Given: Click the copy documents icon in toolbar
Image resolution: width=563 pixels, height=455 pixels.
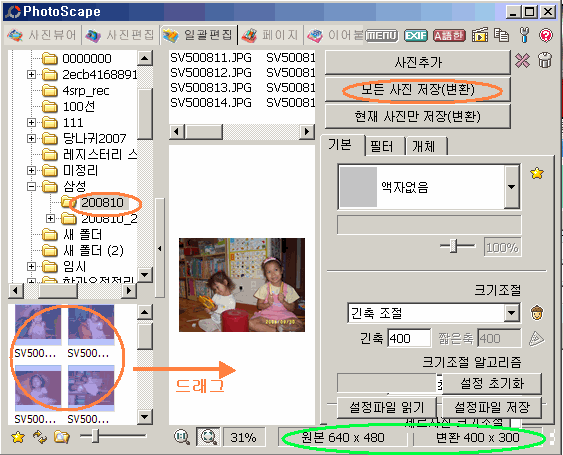Looking at the screenshot, I should click(x=501, y=35).
